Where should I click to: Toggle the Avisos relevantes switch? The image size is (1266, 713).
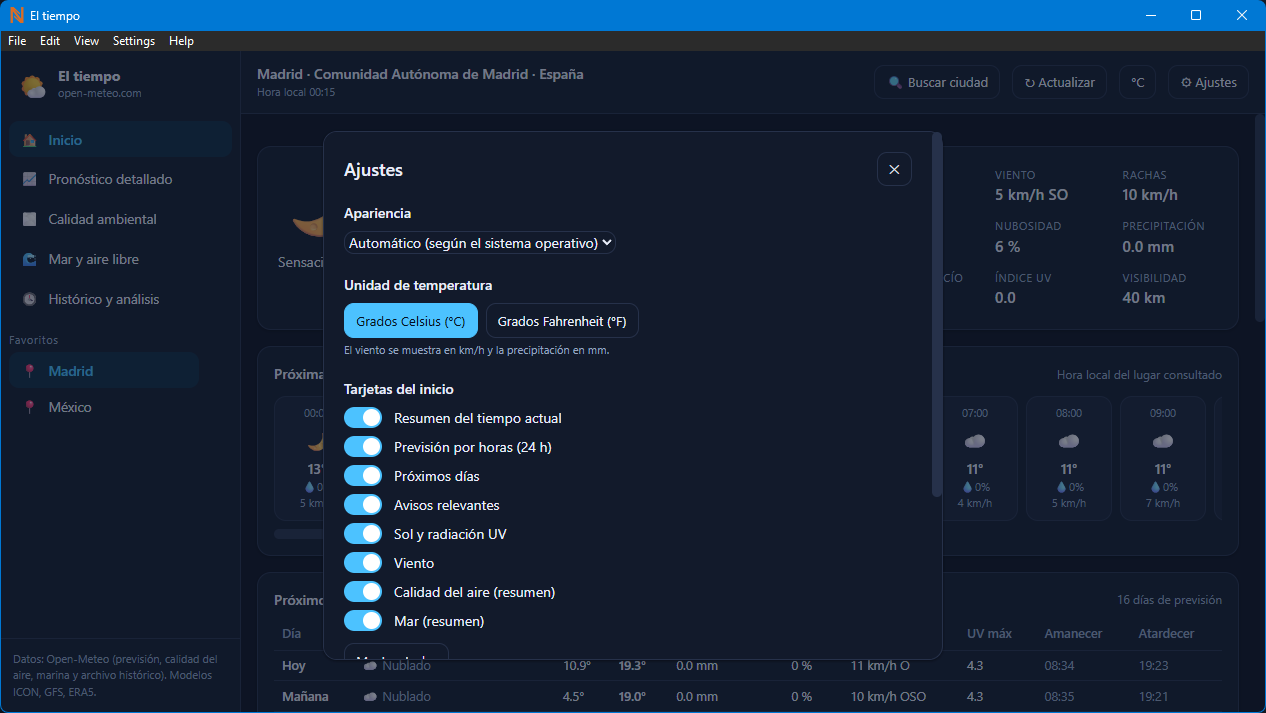coord(363,504)
